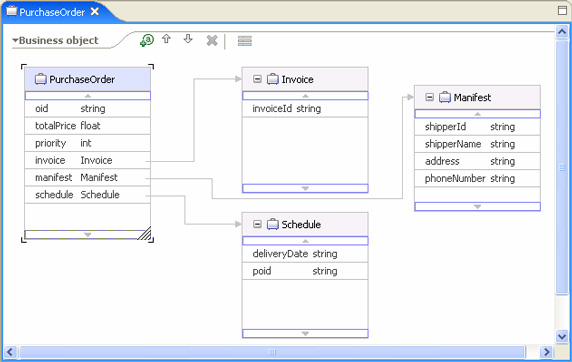572x362 pixels.
Task: Collapse the Manifest box using minus icon
Action: coord(429,97)
